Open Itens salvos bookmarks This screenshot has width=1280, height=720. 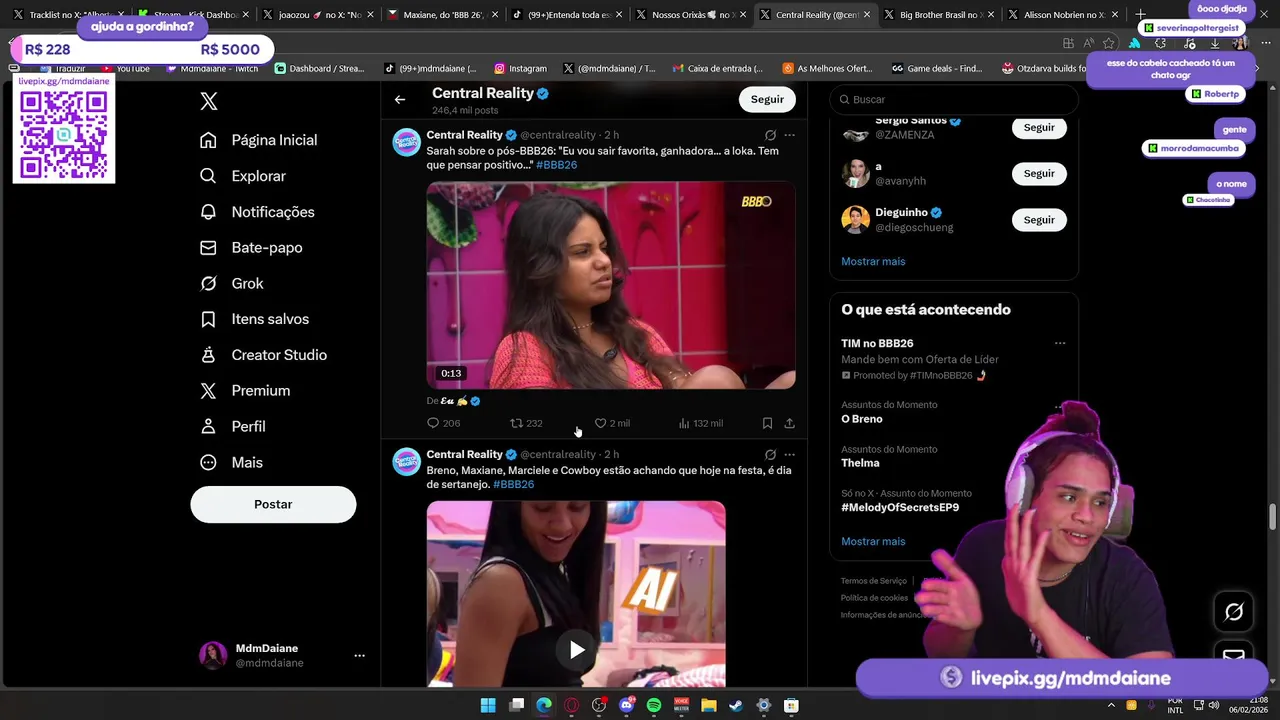254,319
